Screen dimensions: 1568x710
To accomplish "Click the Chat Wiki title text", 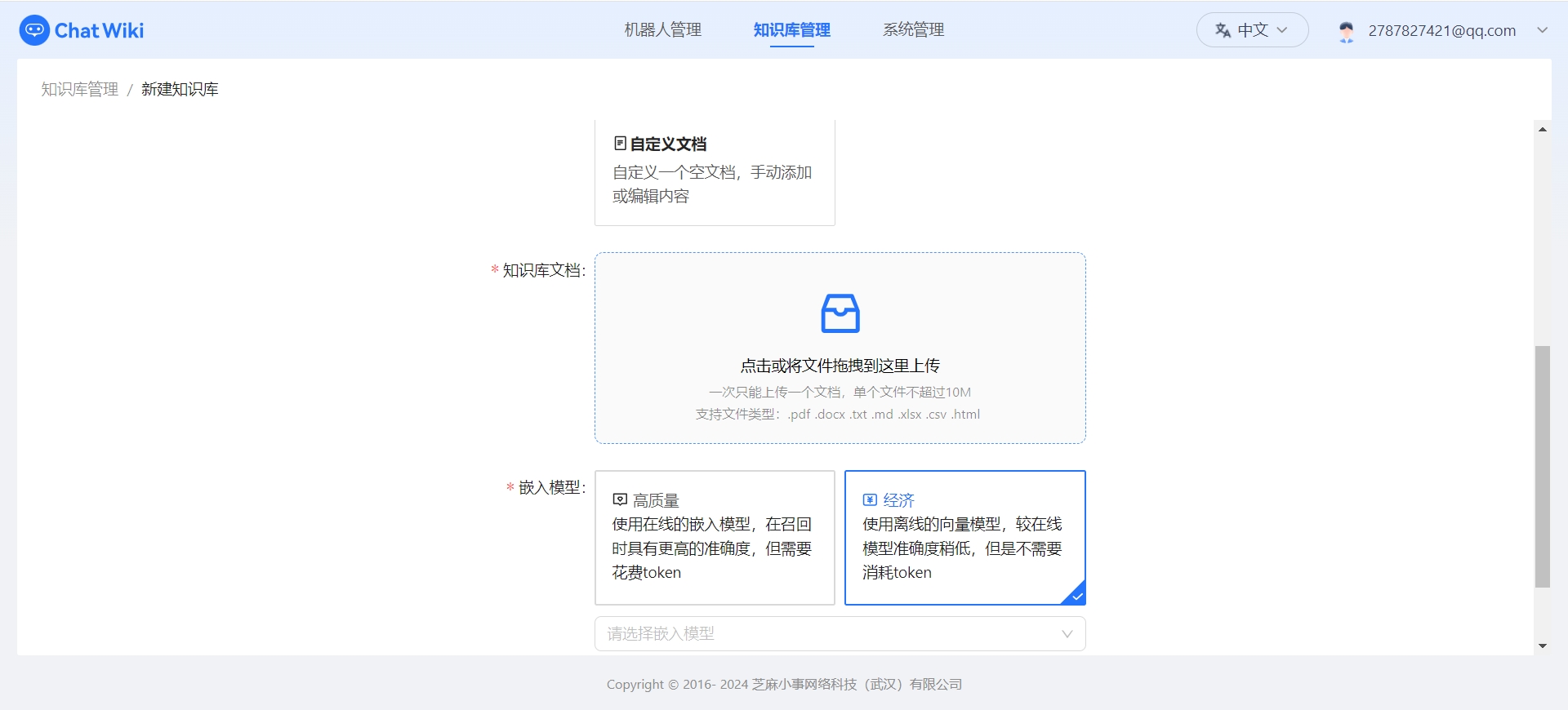I will pos(99,31).
